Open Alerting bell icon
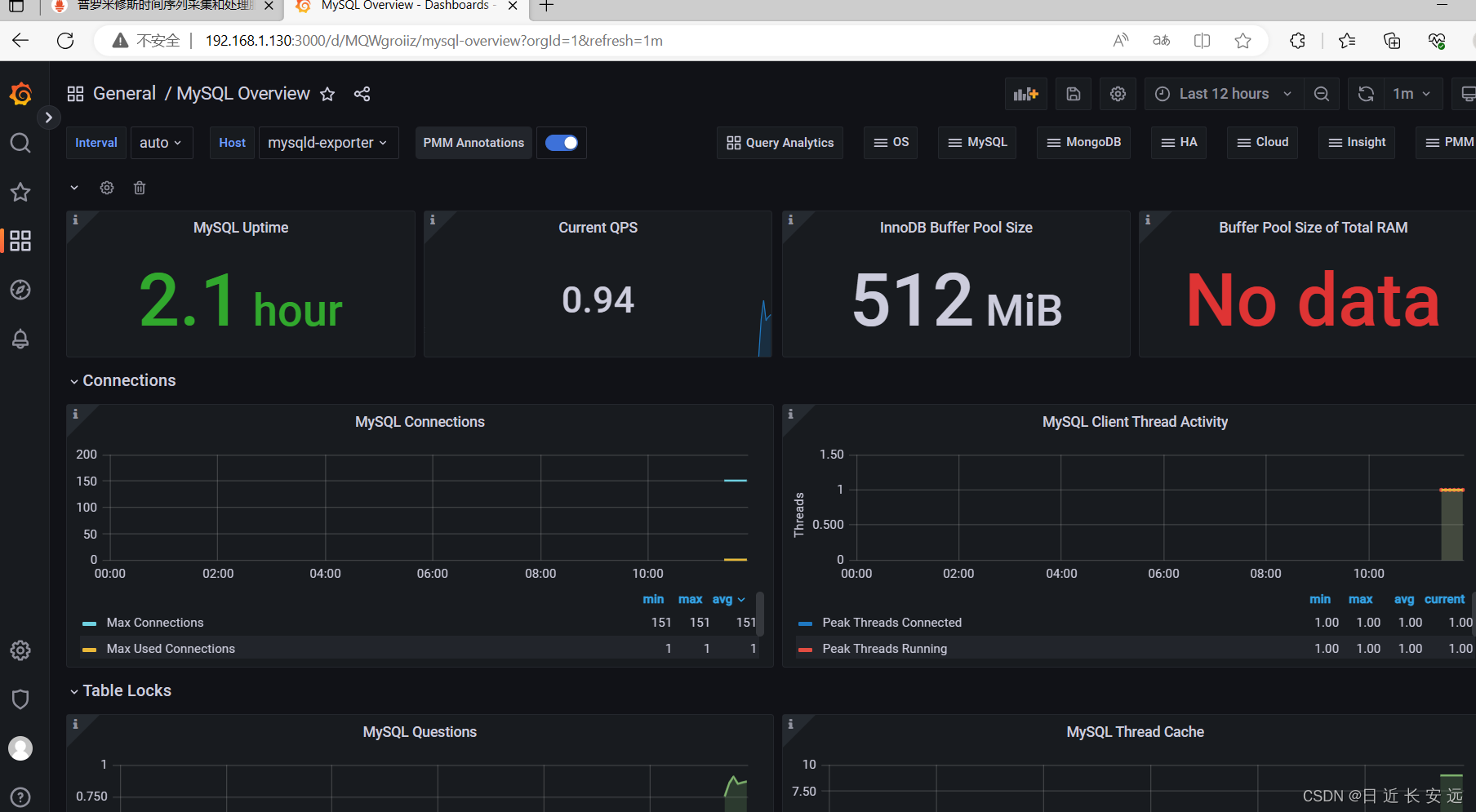The height and width of the screenshot is (812, 1476). (20, 339)
